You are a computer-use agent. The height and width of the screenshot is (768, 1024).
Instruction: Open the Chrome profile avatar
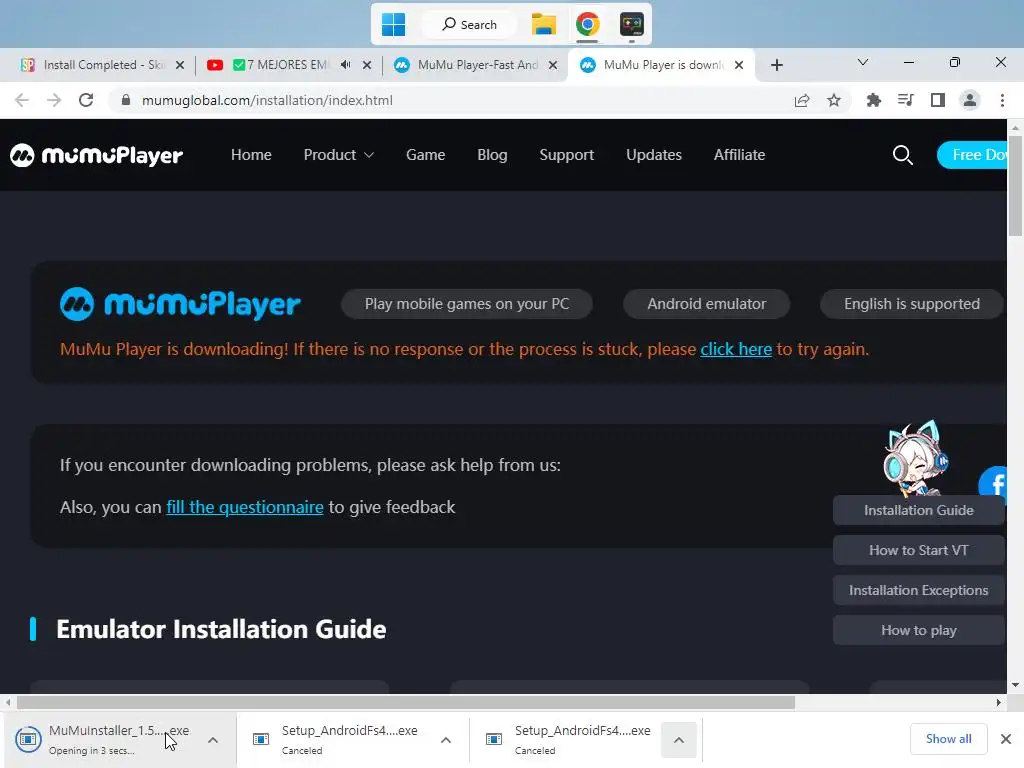tap(970, 100)
